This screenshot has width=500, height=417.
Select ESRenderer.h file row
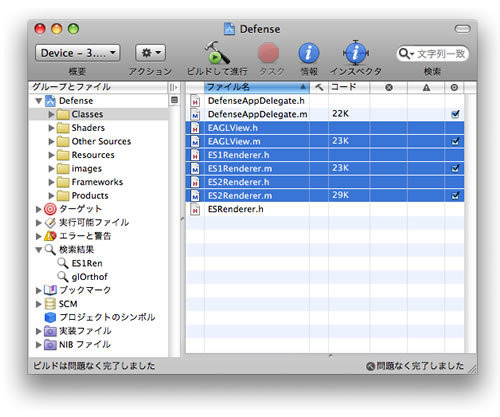[325, 209]
